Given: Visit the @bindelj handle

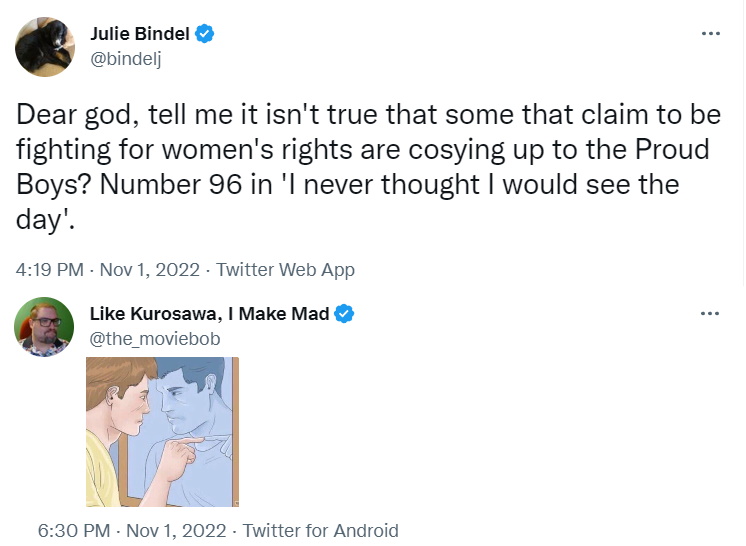Looking at the screenshot, I should (x=126, y=58).
